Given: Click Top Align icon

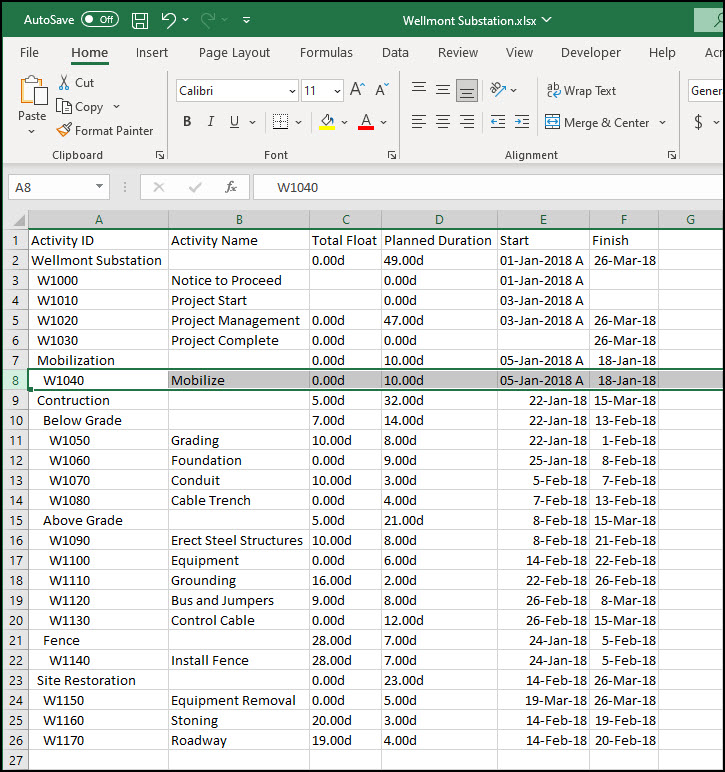Looking at the screenshot, I should pyautogui.click(x=419, y=90).
